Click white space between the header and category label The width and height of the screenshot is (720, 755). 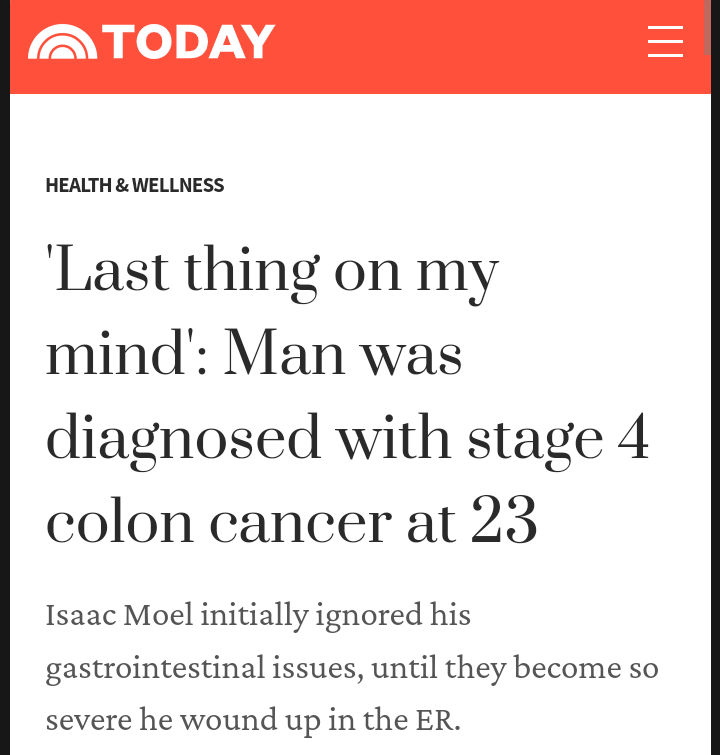360,135
